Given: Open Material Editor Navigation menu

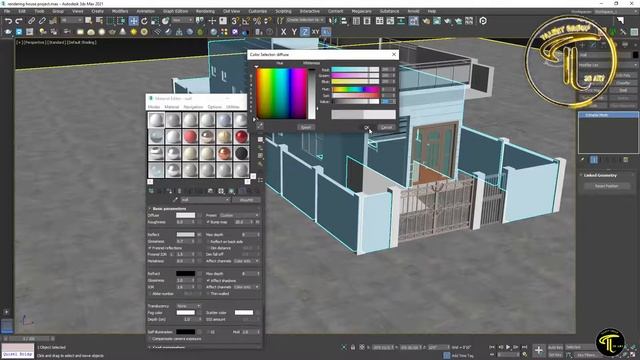Looking at the screenshot, I should [193, 107].
